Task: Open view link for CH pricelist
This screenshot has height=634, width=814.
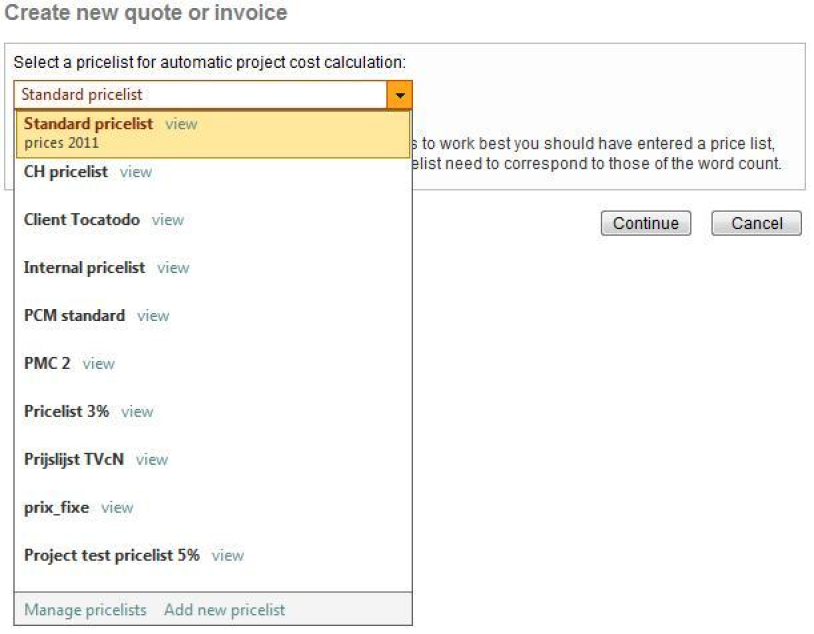Action: pos(136,172)
